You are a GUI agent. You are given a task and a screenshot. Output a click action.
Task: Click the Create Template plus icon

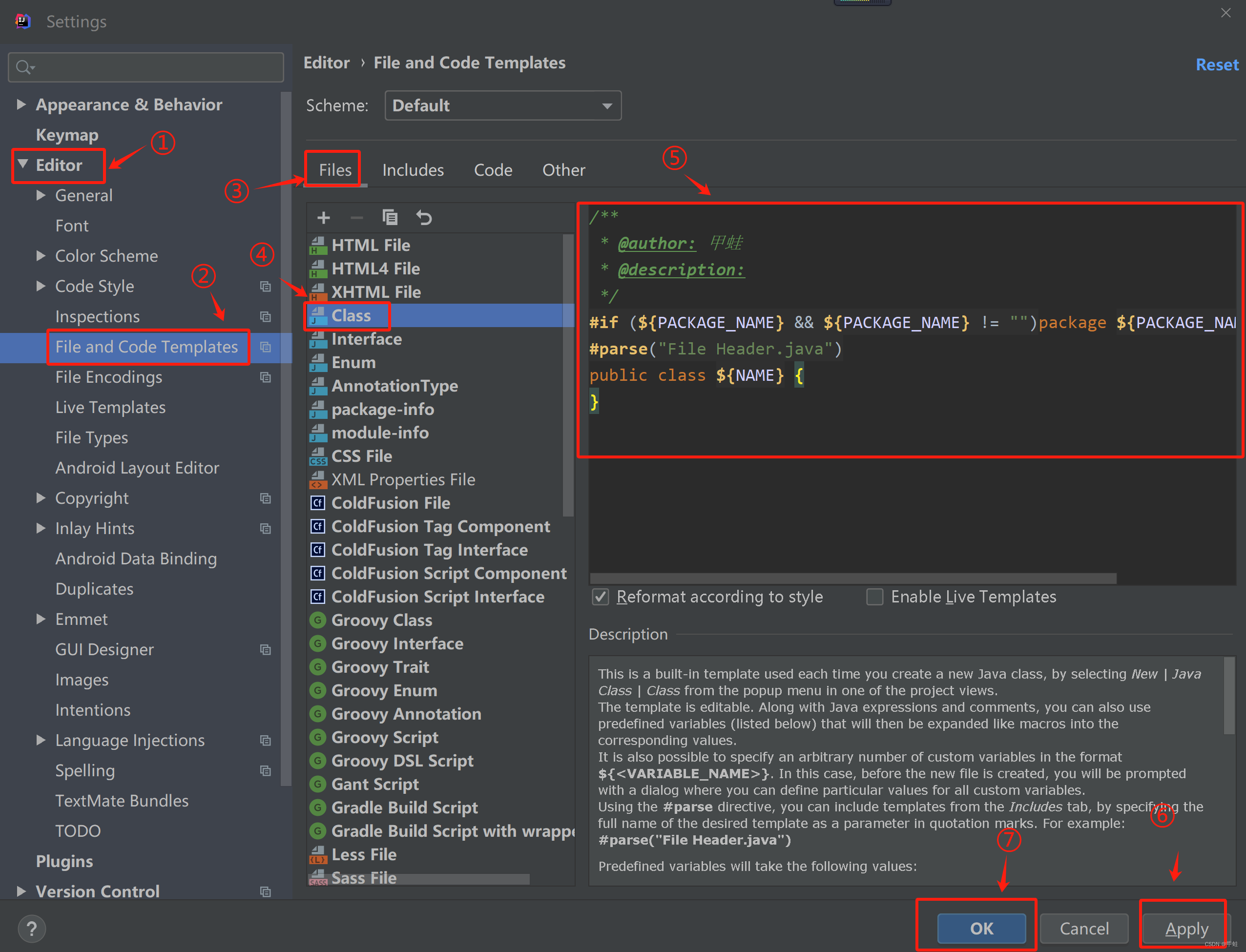[324, 218]
